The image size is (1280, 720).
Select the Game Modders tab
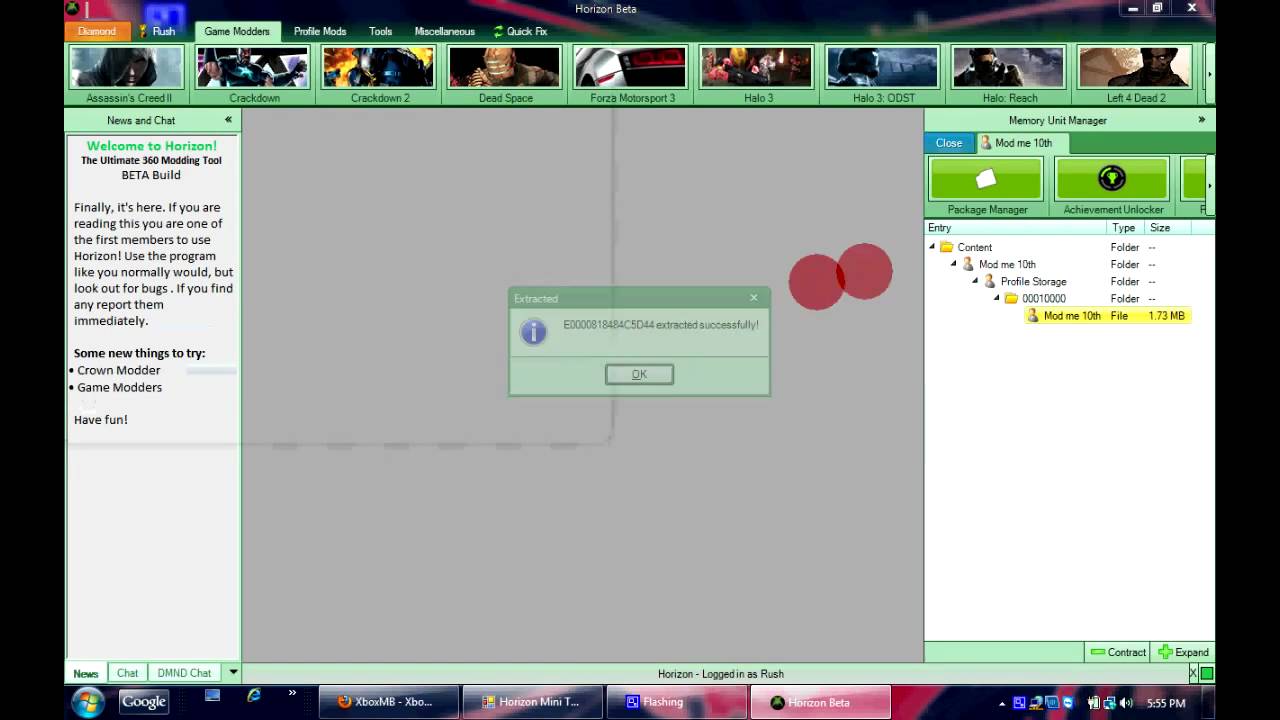point(237,31)
